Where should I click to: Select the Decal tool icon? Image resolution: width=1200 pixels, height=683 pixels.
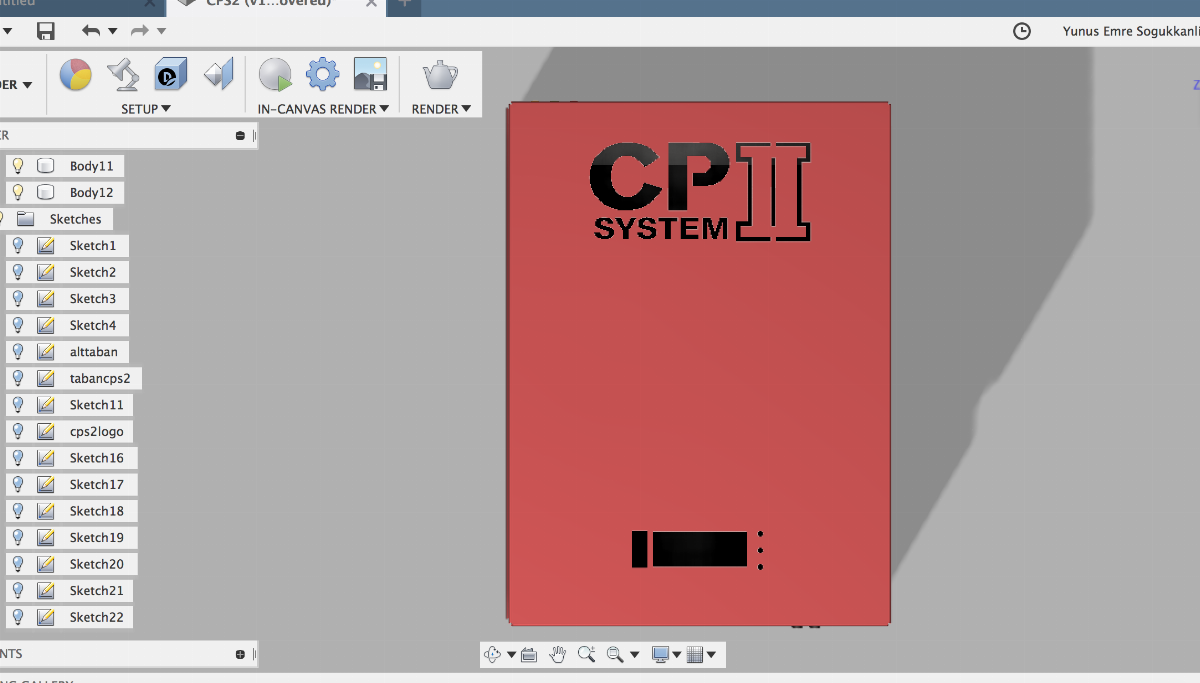pyautogui.click(x=171, y=74)
